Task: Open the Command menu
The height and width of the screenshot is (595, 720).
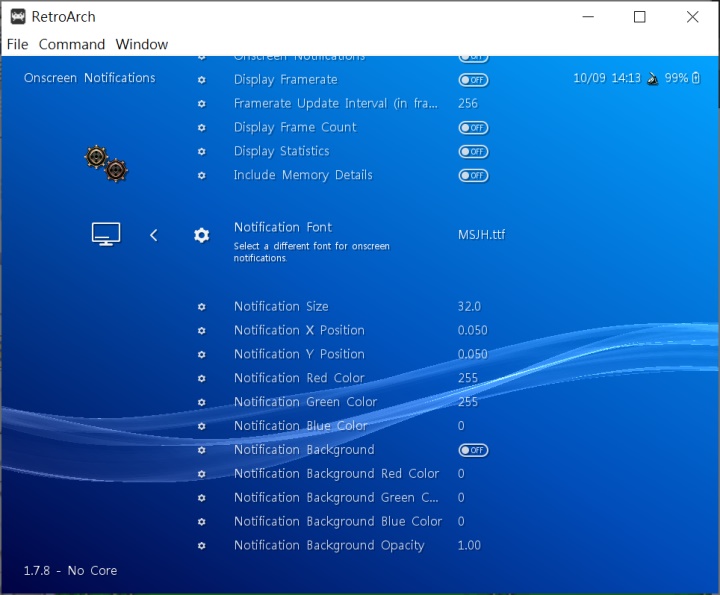Action: [72, 44]
